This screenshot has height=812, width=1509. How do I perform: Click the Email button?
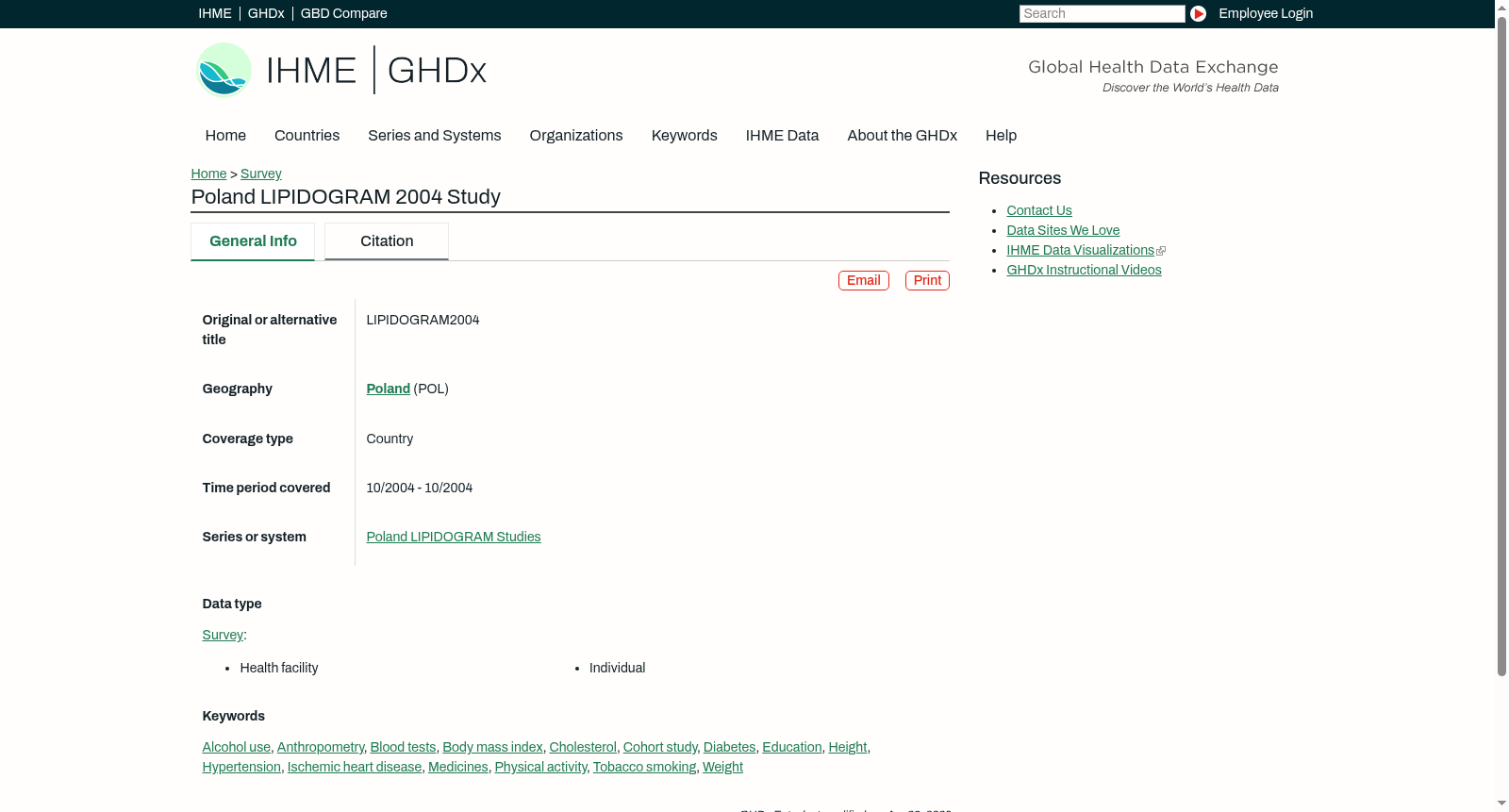(x=864, y=280)
